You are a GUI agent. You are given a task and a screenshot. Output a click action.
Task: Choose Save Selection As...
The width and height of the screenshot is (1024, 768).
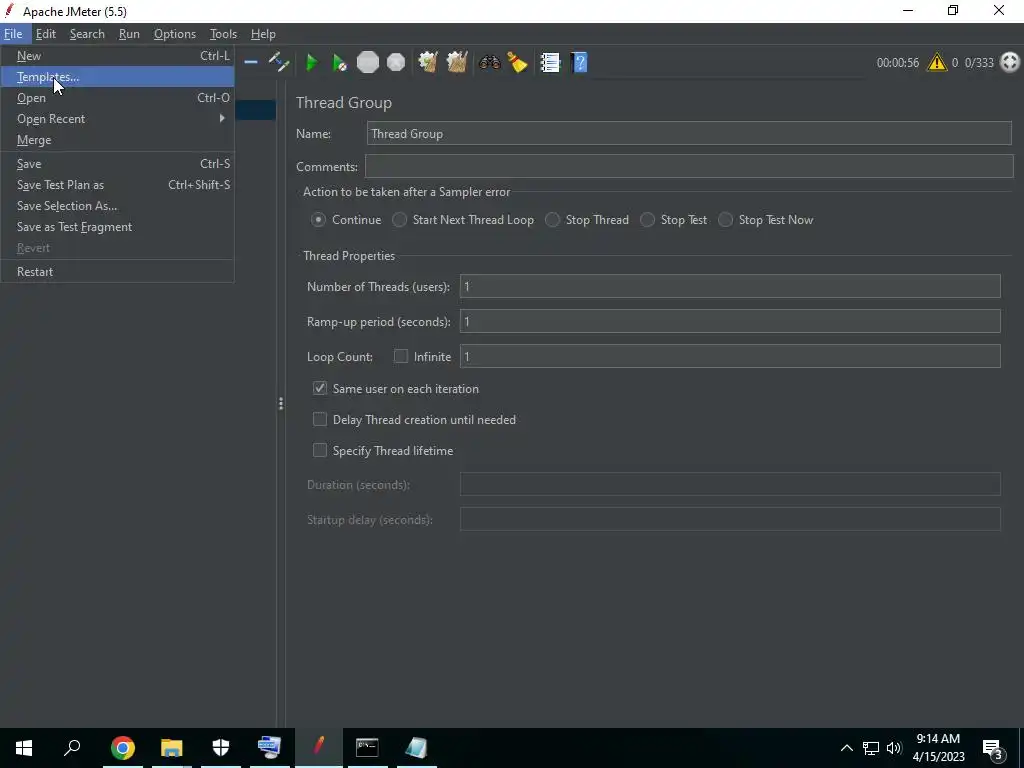pyautogui.click(x=118, y=206)
